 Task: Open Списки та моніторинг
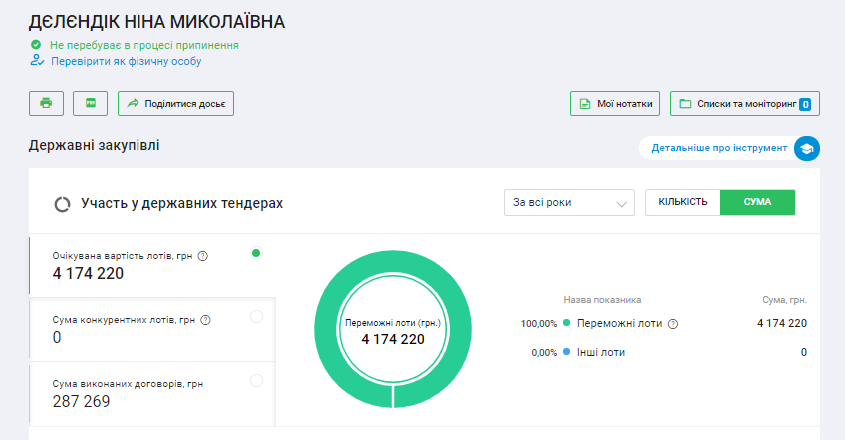tap(745, 104)
